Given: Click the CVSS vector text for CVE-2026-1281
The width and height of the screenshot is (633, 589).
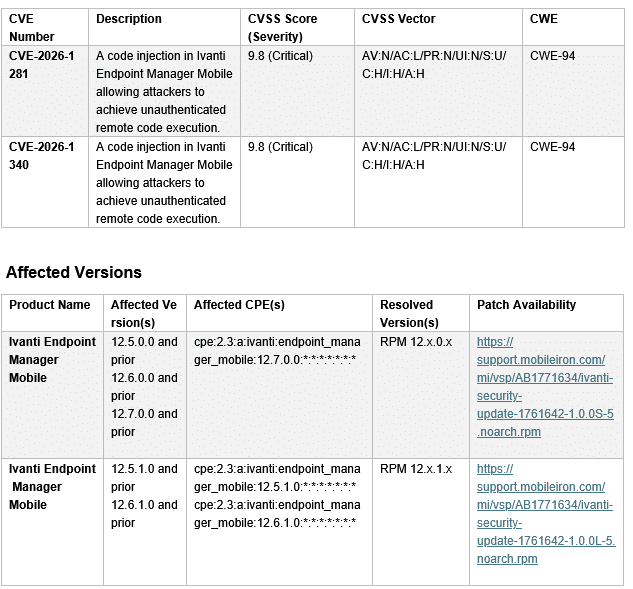Looking at the screenshot, I should click(434, 65).
